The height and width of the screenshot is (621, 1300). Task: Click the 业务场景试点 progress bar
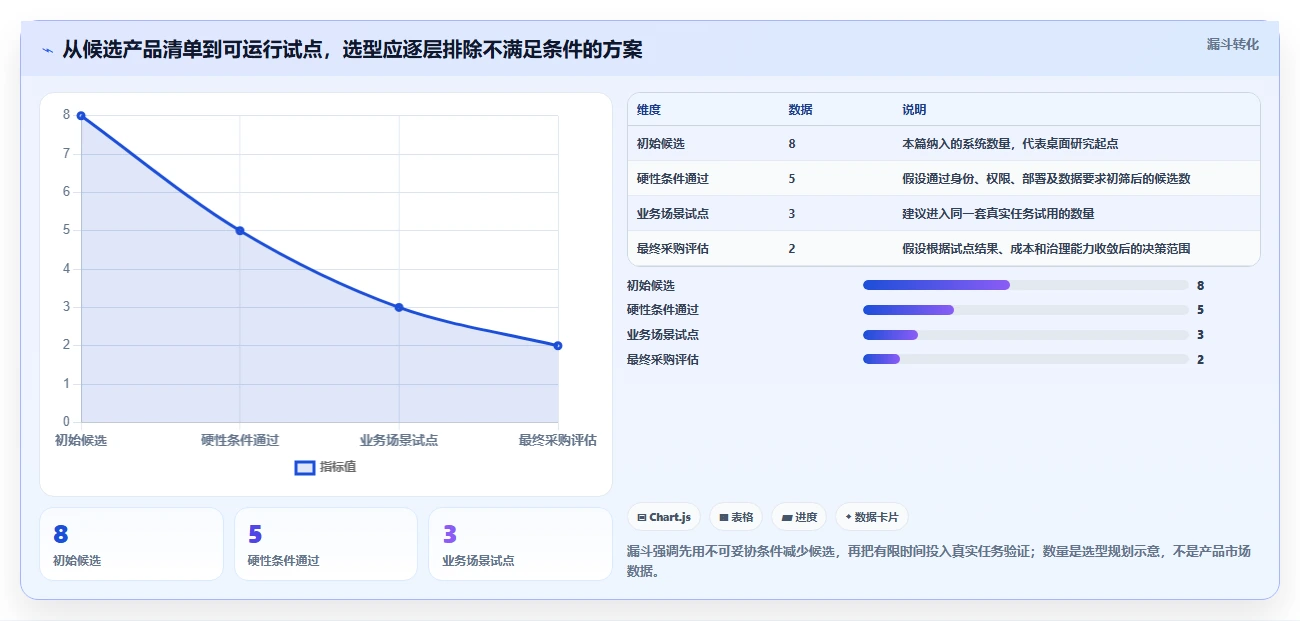point(1026,335)
